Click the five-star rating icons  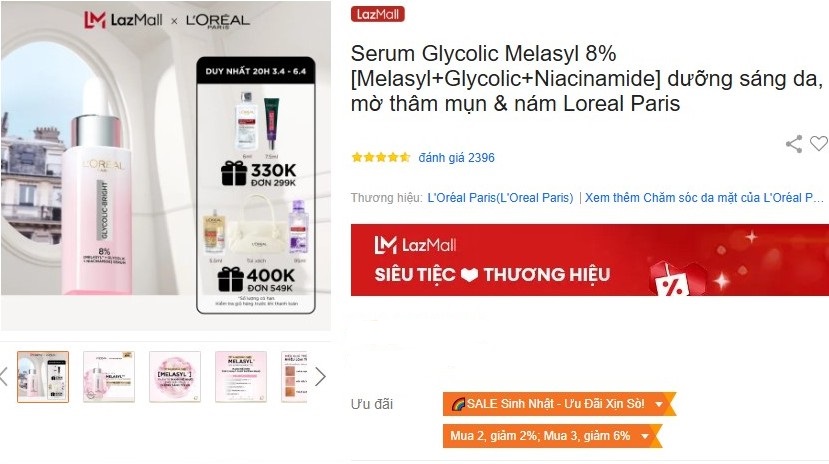(381, 157)
